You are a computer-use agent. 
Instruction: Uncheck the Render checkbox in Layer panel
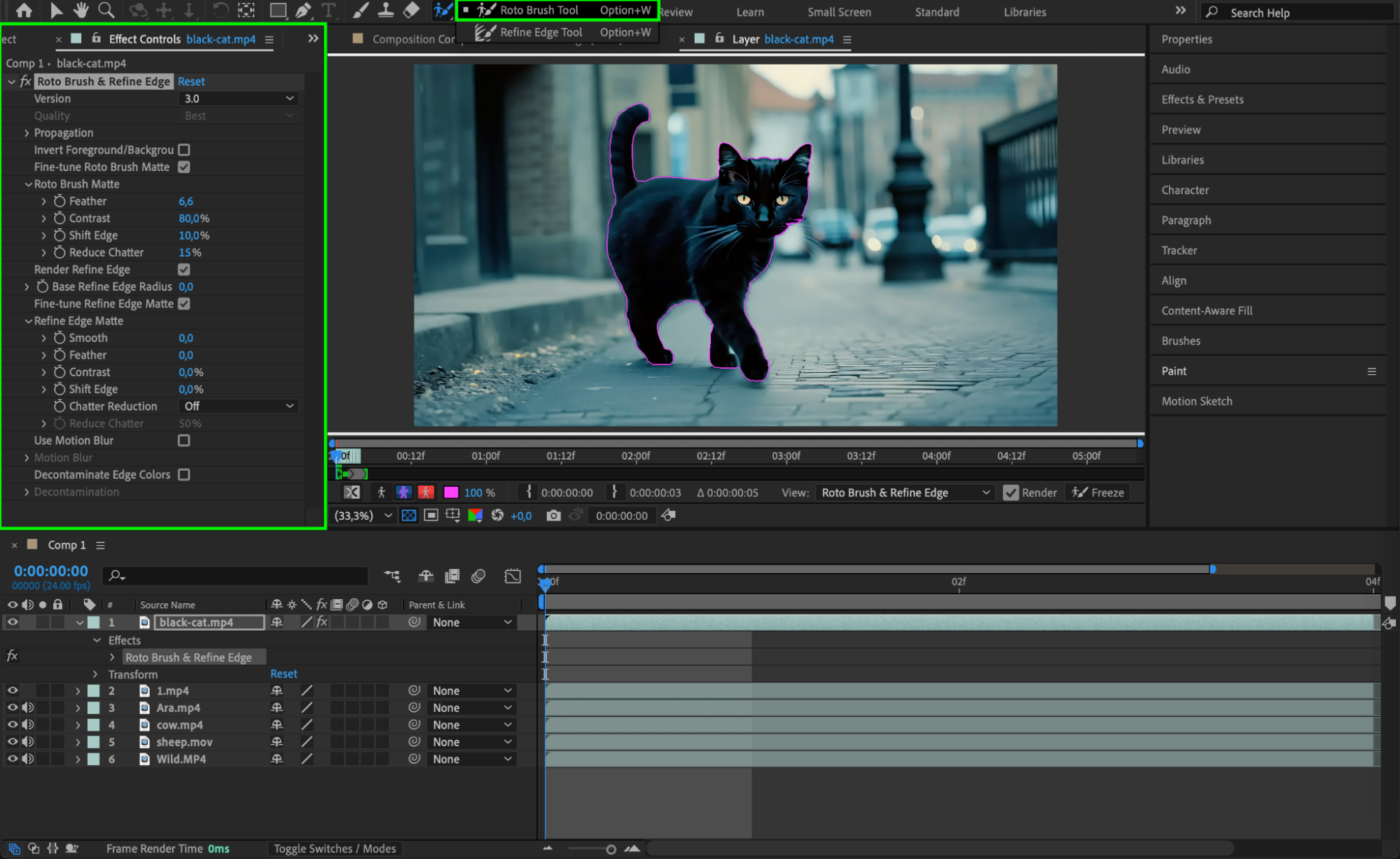1011,493
